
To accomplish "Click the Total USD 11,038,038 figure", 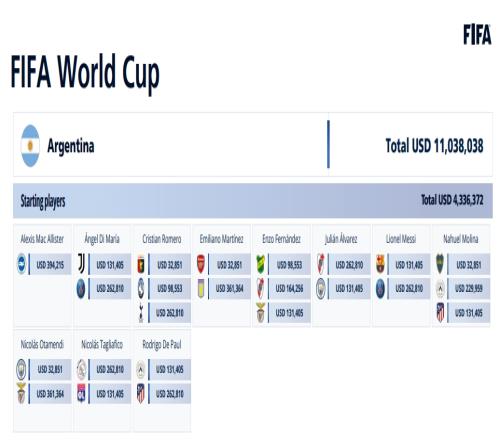I will click(434, 146).
